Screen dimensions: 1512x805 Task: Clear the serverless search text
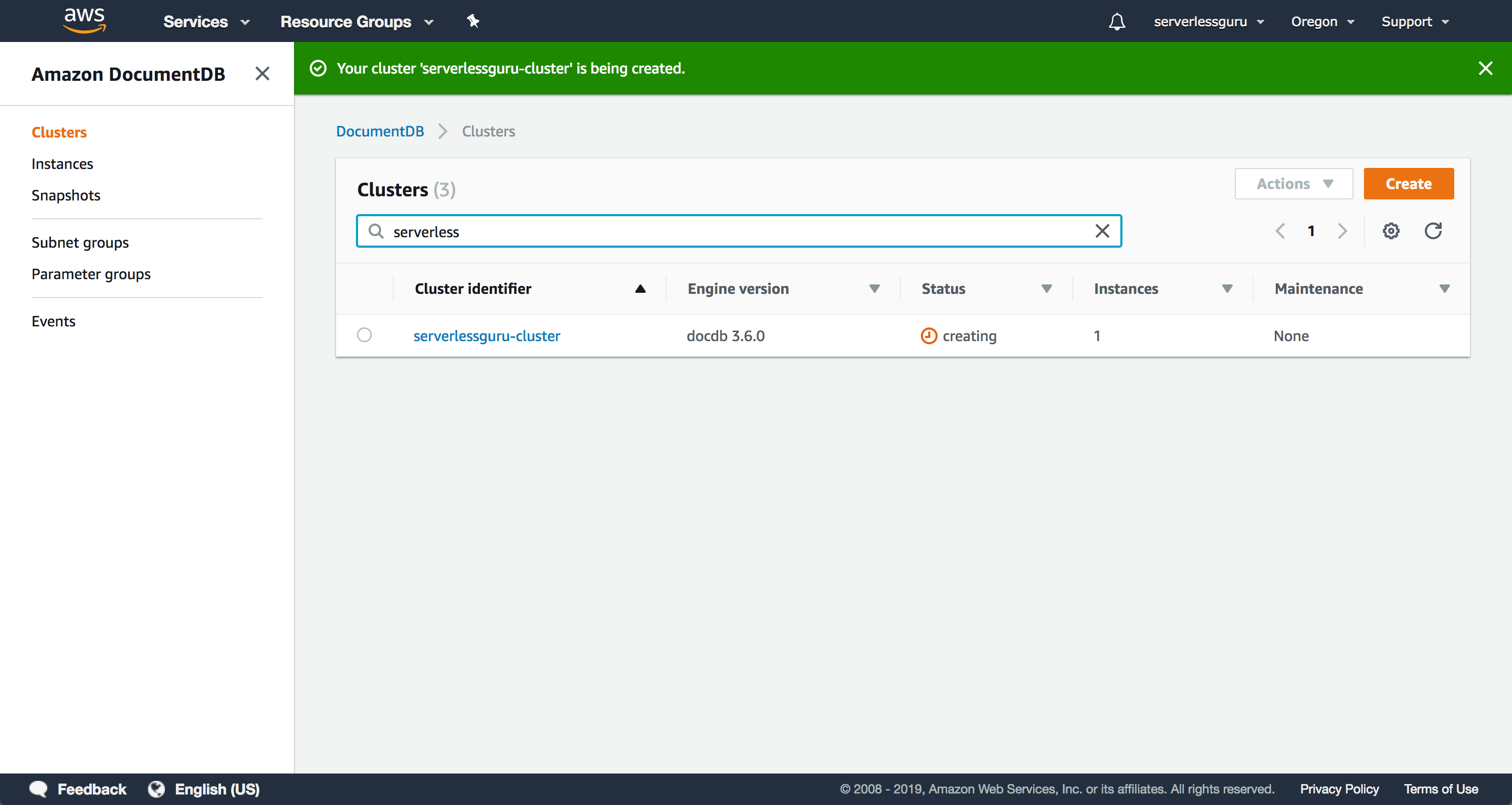coord(1102,231)
